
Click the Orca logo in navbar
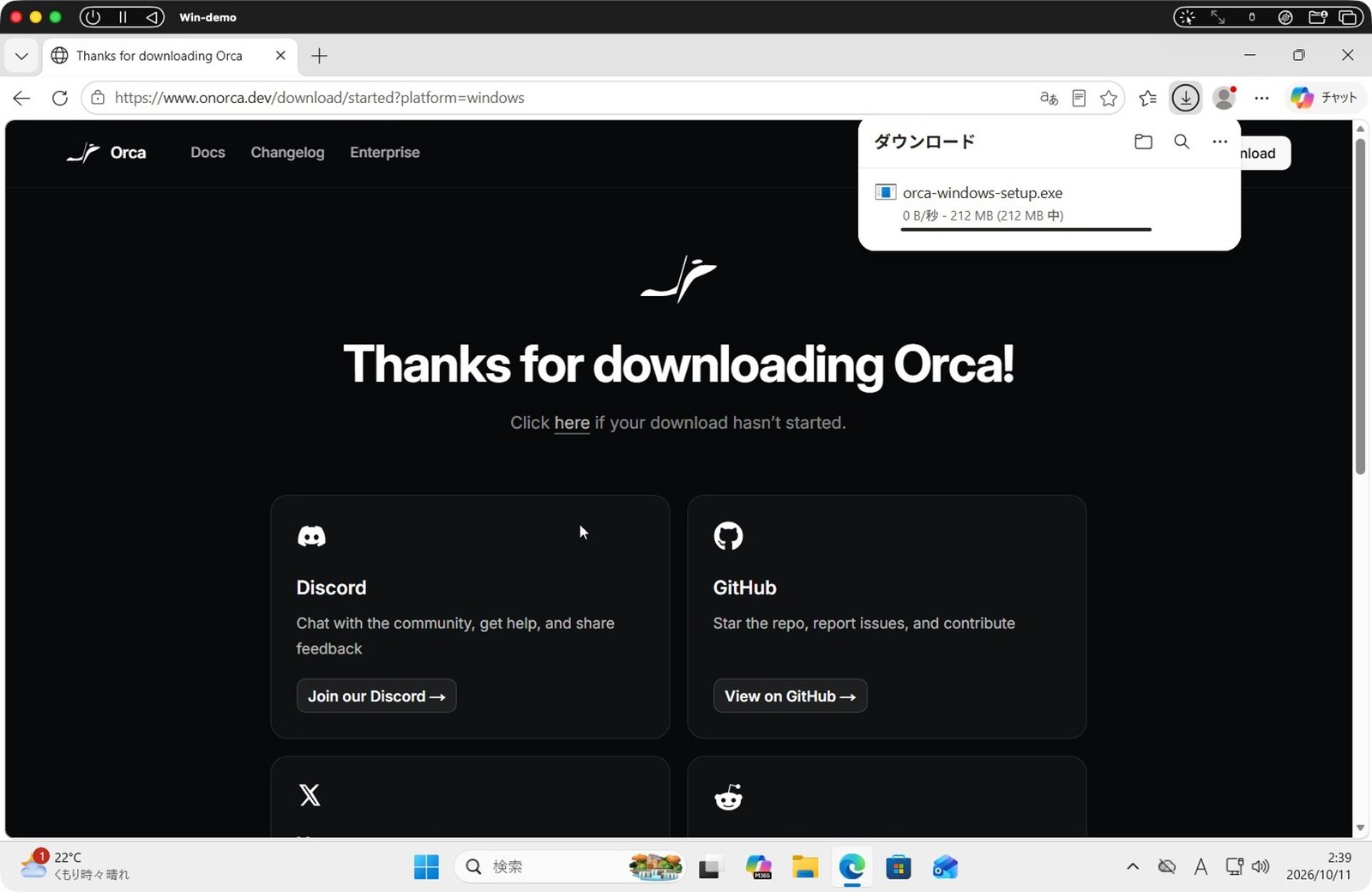(x=106, y=153)
